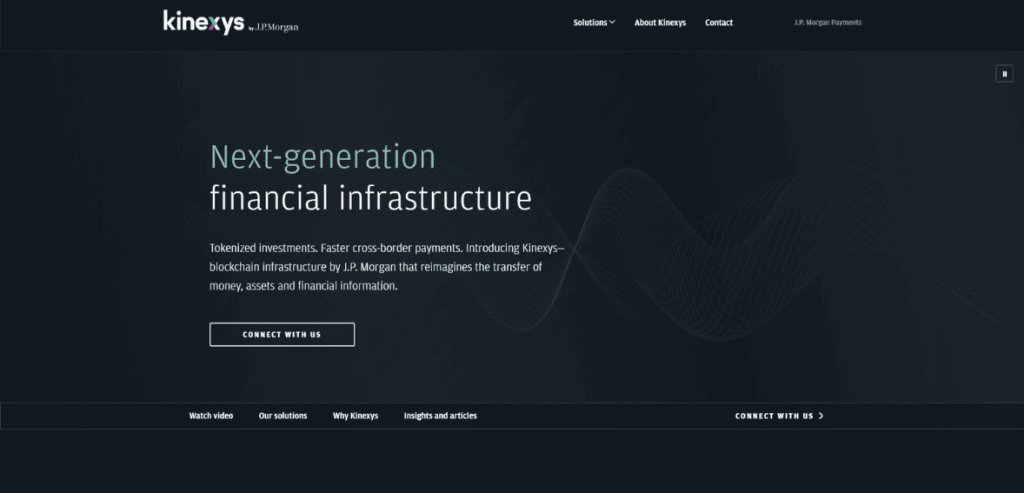The image size is (1024, 493).
Task: Open the Insights and articles section
Action: click(440, 416)
